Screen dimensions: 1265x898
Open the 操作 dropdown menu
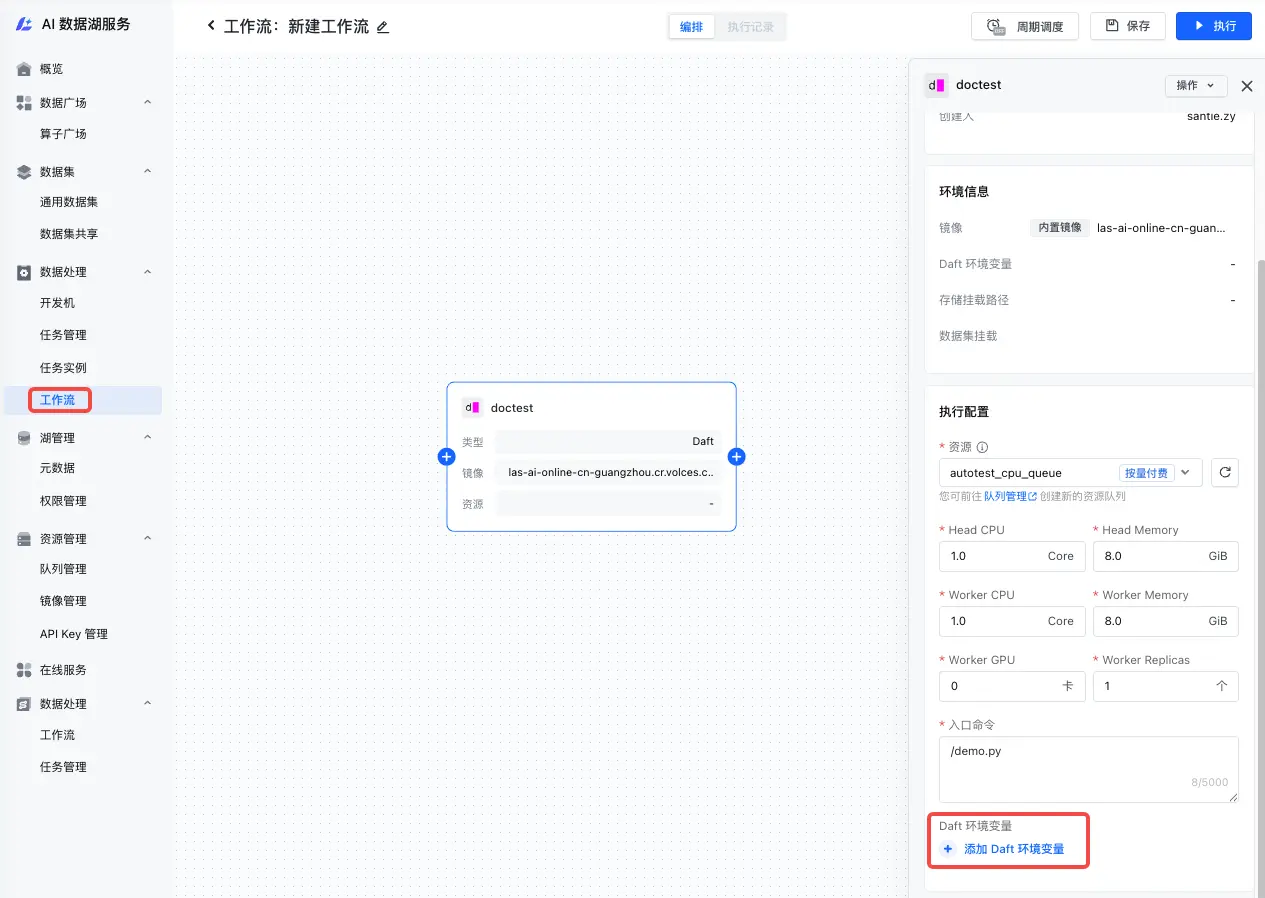pyautogui.click(x=1196, y=86)
